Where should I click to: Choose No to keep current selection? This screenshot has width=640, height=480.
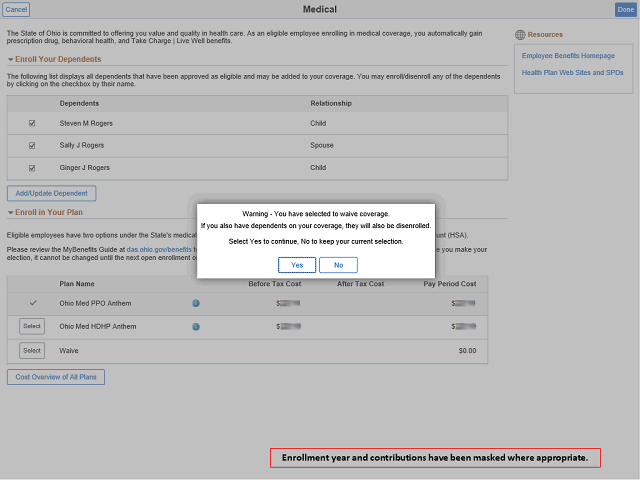click(x=338, y=265)
